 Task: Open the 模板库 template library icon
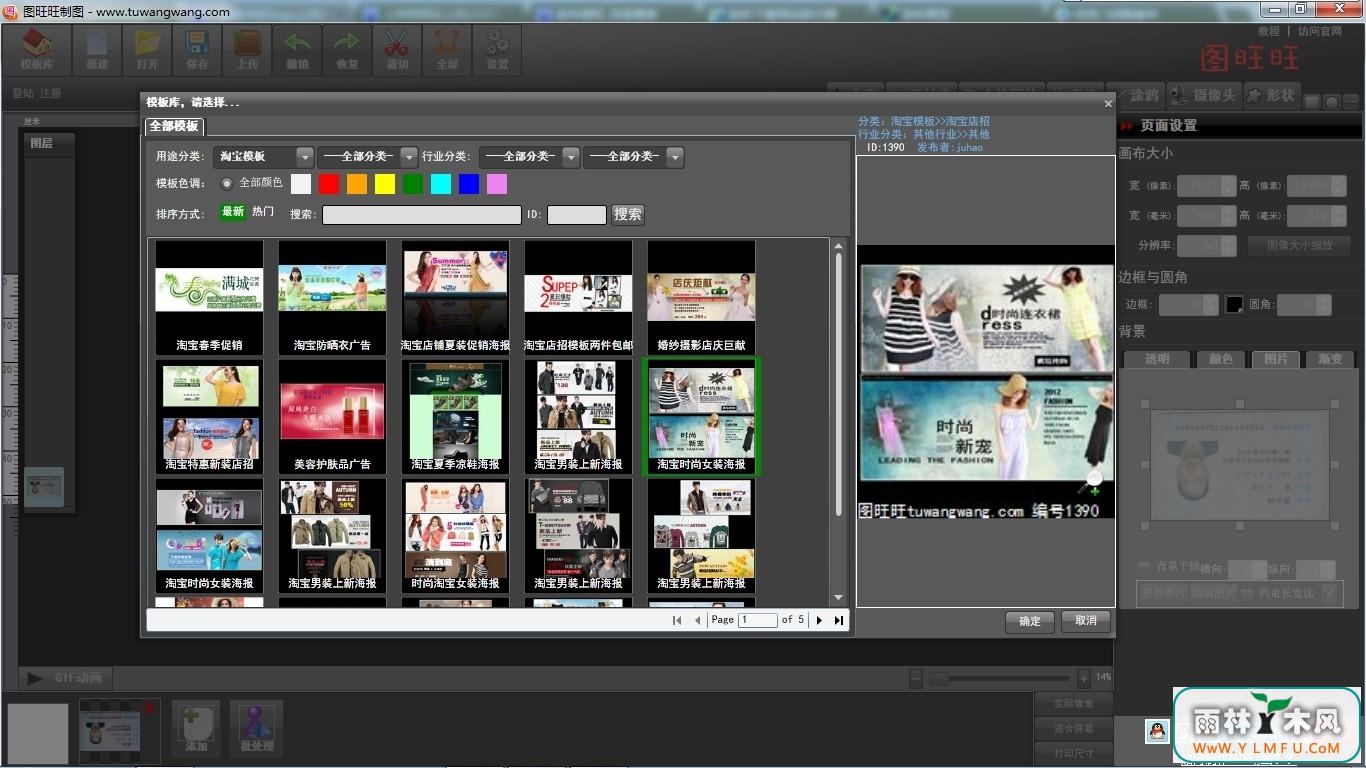click(x=37, y=48)
